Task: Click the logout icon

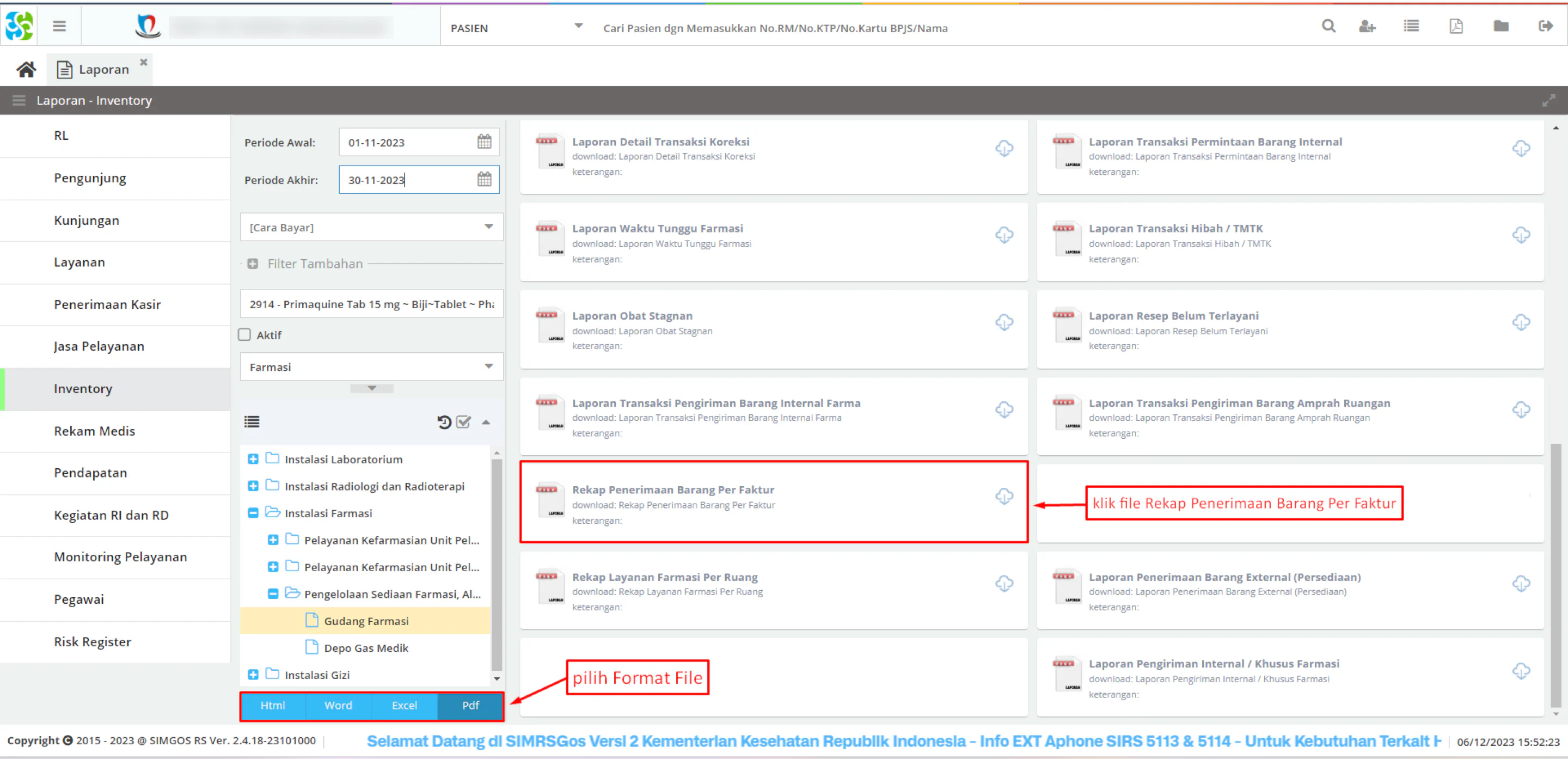Action: [x=1546, y=26]
